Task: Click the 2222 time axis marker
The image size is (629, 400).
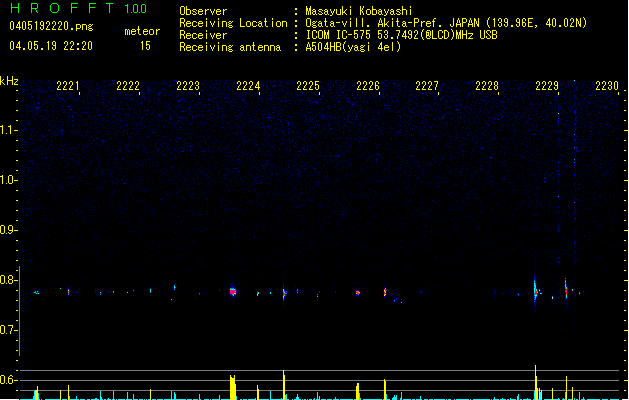Action: click(128, 86)
